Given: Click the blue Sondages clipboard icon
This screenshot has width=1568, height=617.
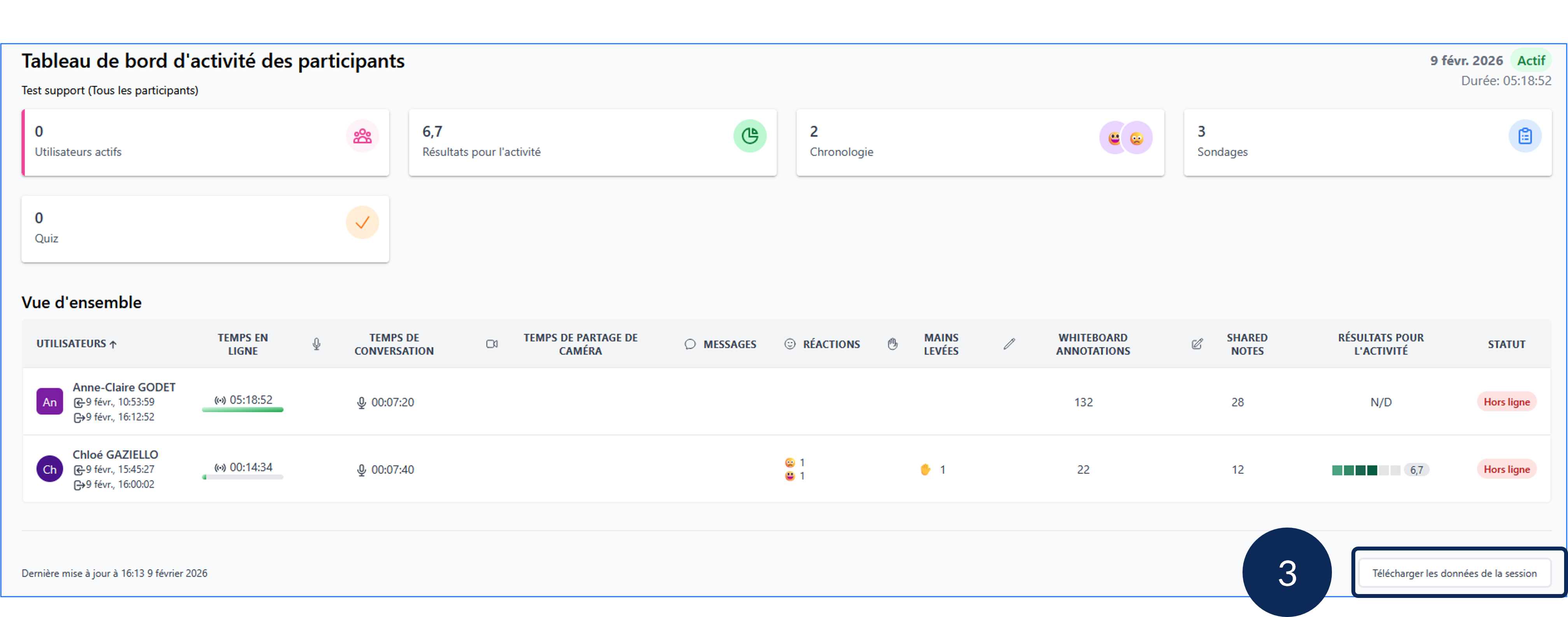Looking at the screenshot, I should coord(1524,136).
